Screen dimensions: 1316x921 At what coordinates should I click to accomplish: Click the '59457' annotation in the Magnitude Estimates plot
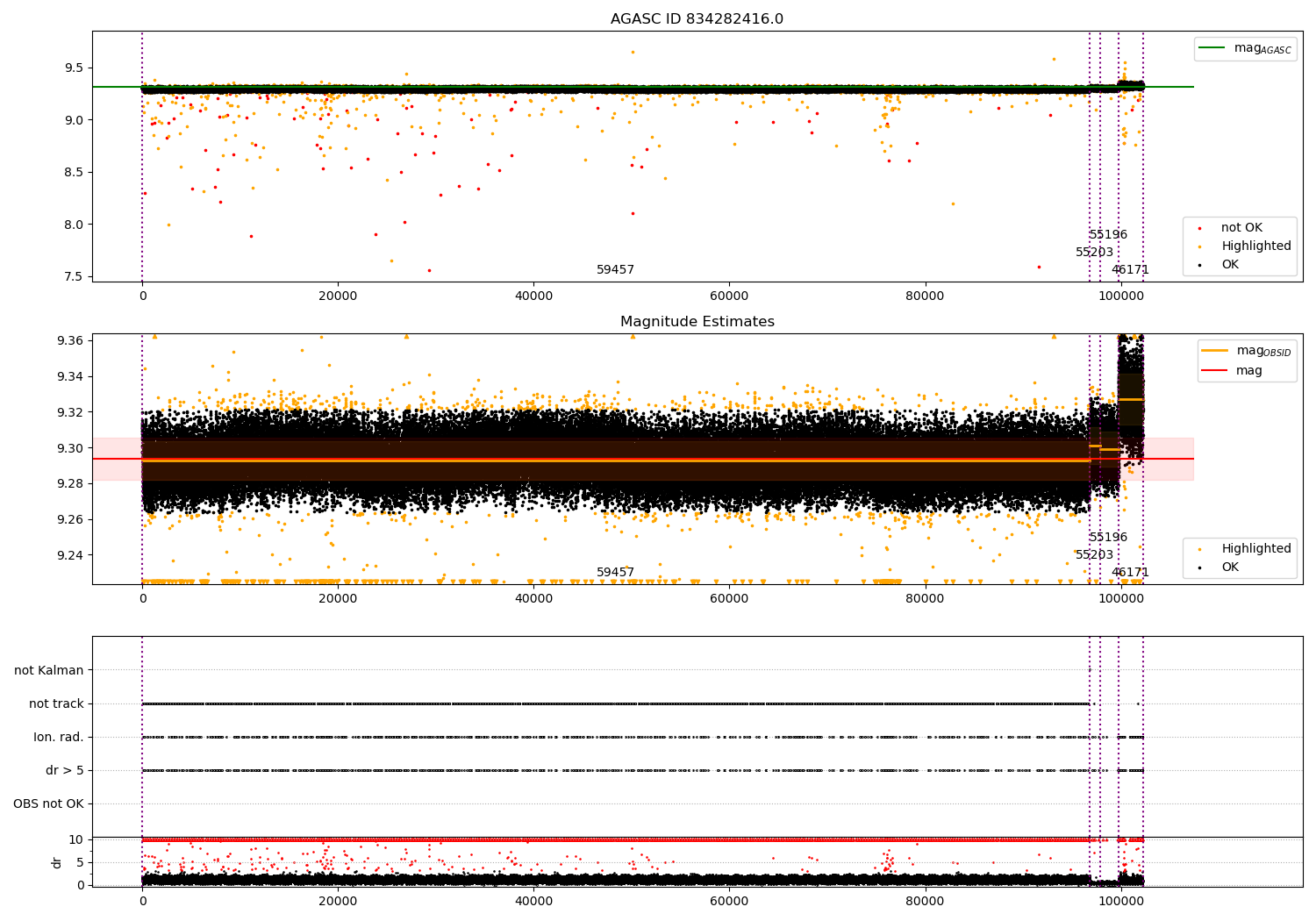(615, 573)
